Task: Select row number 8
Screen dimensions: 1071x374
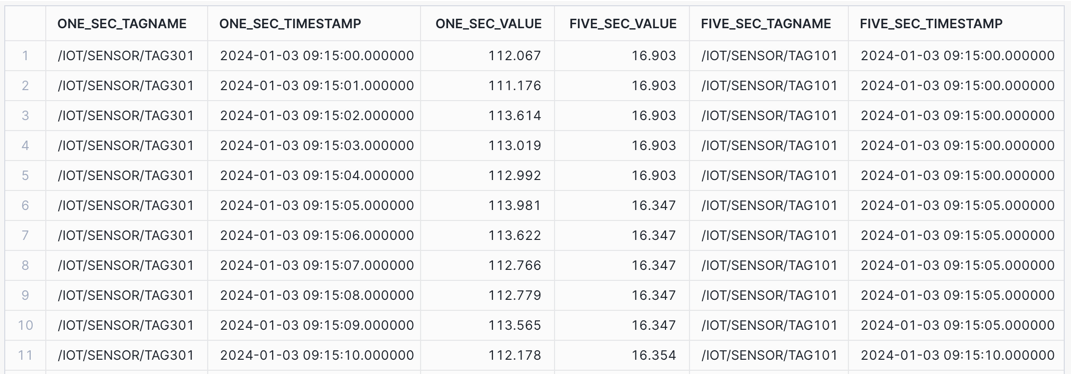Action: [x=25, y=265]
